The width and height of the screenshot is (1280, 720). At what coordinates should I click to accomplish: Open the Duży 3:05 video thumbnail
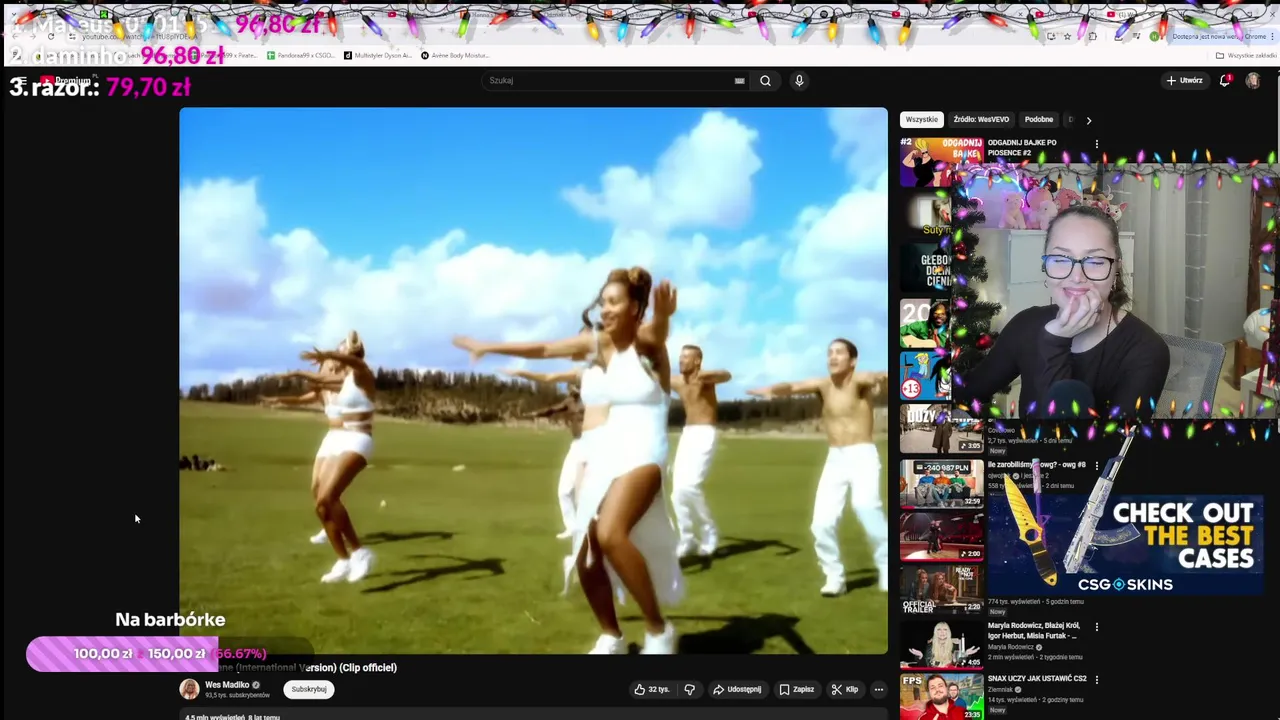[941, 430]
